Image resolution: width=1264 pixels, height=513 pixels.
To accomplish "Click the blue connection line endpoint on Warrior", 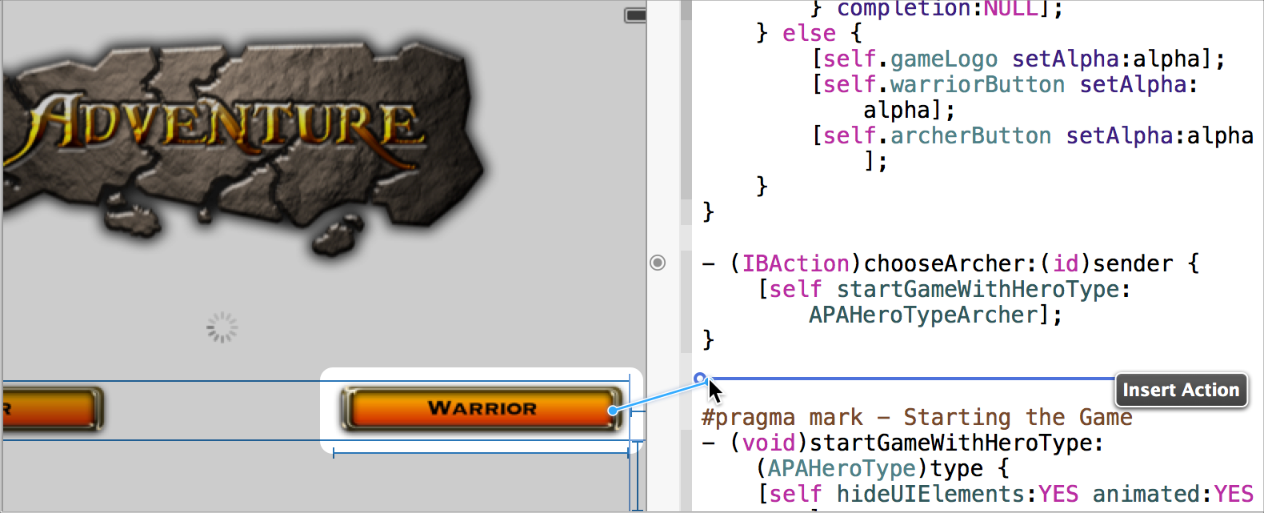I will pyautogui.click(x=612, y=411).
